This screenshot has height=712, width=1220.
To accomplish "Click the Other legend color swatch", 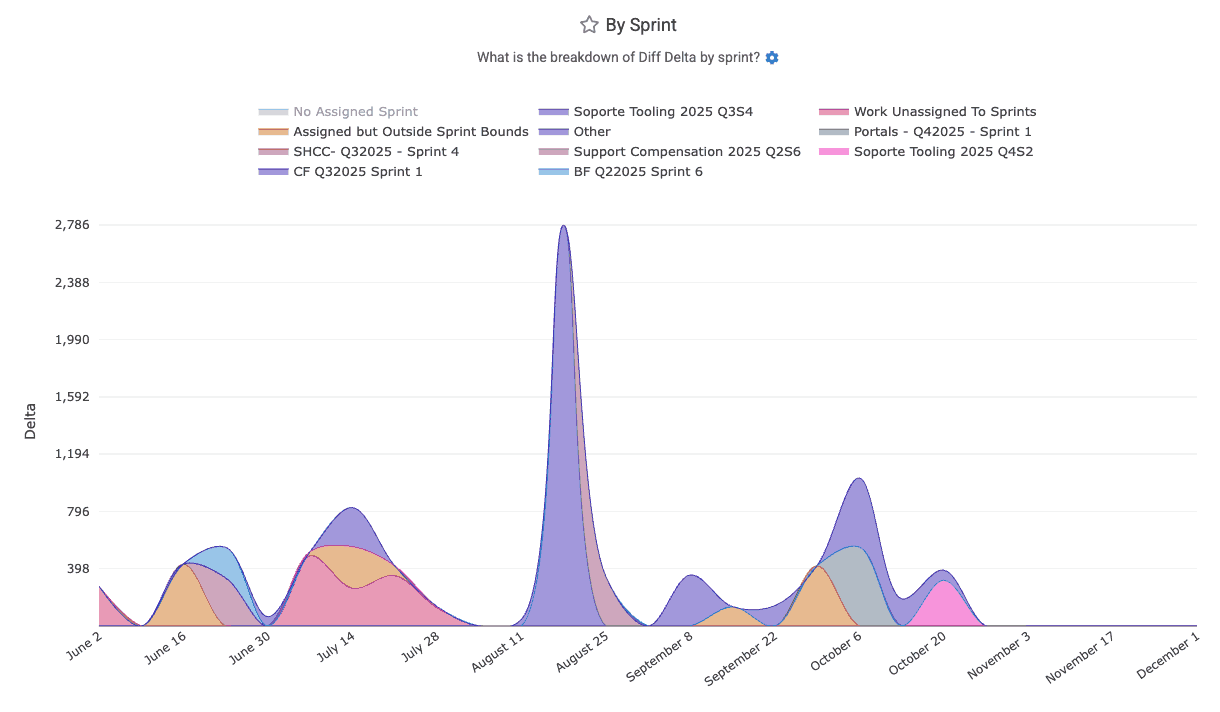I will click(553, 132).
